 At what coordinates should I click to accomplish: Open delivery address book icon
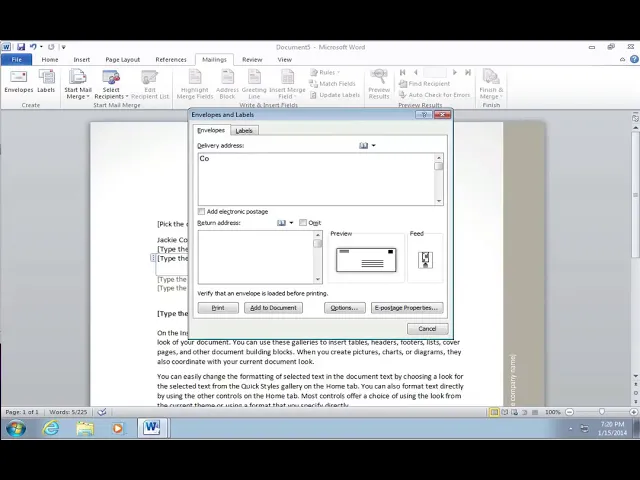pos(363,146)
